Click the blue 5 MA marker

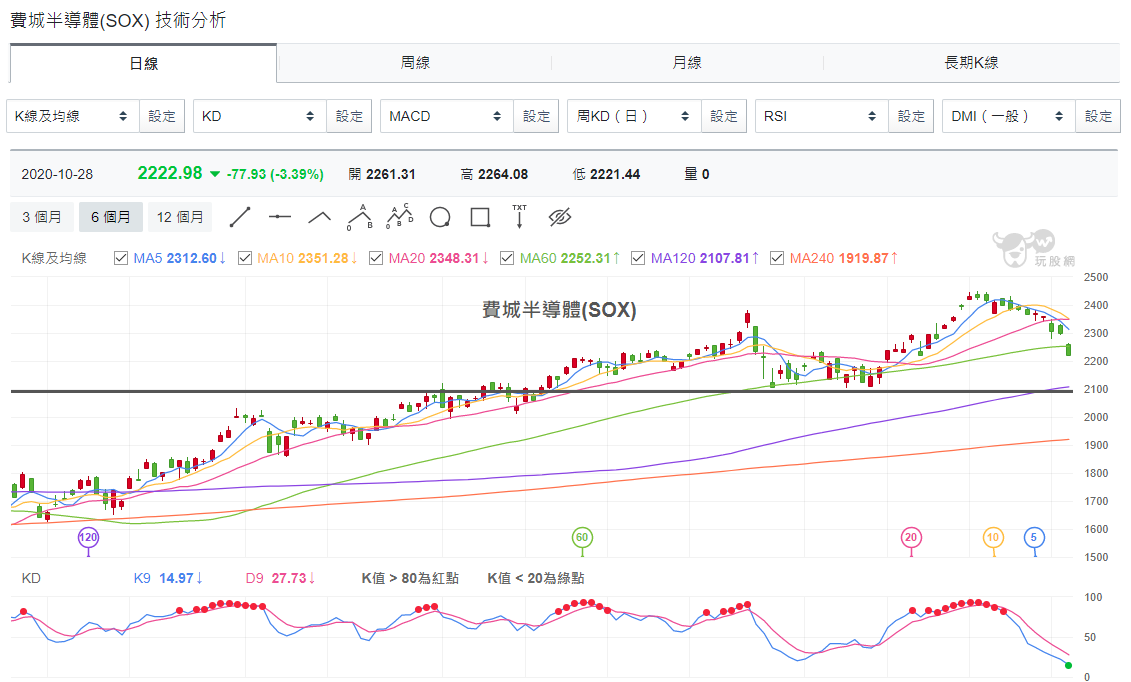click(x=1034, y=537)
